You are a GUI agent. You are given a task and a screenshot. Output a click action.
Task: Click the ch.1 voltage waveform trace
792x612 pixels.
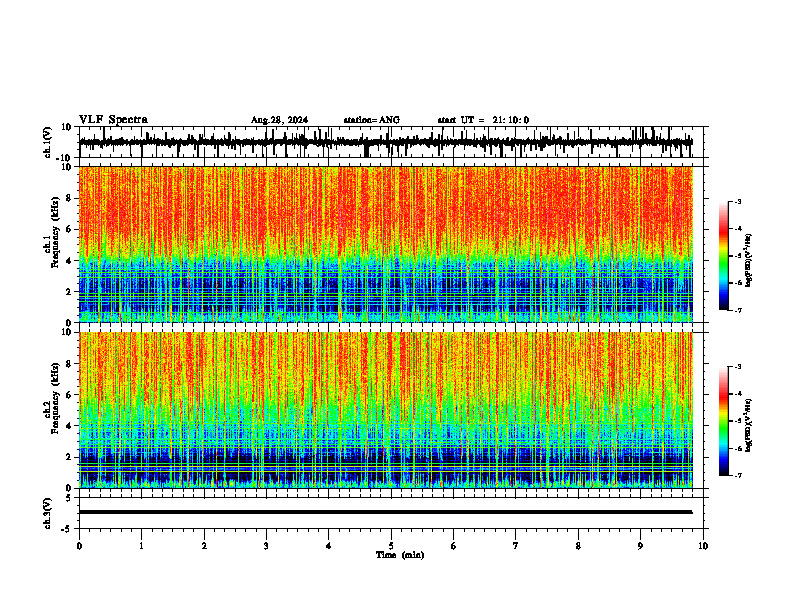tap(385, 142)
